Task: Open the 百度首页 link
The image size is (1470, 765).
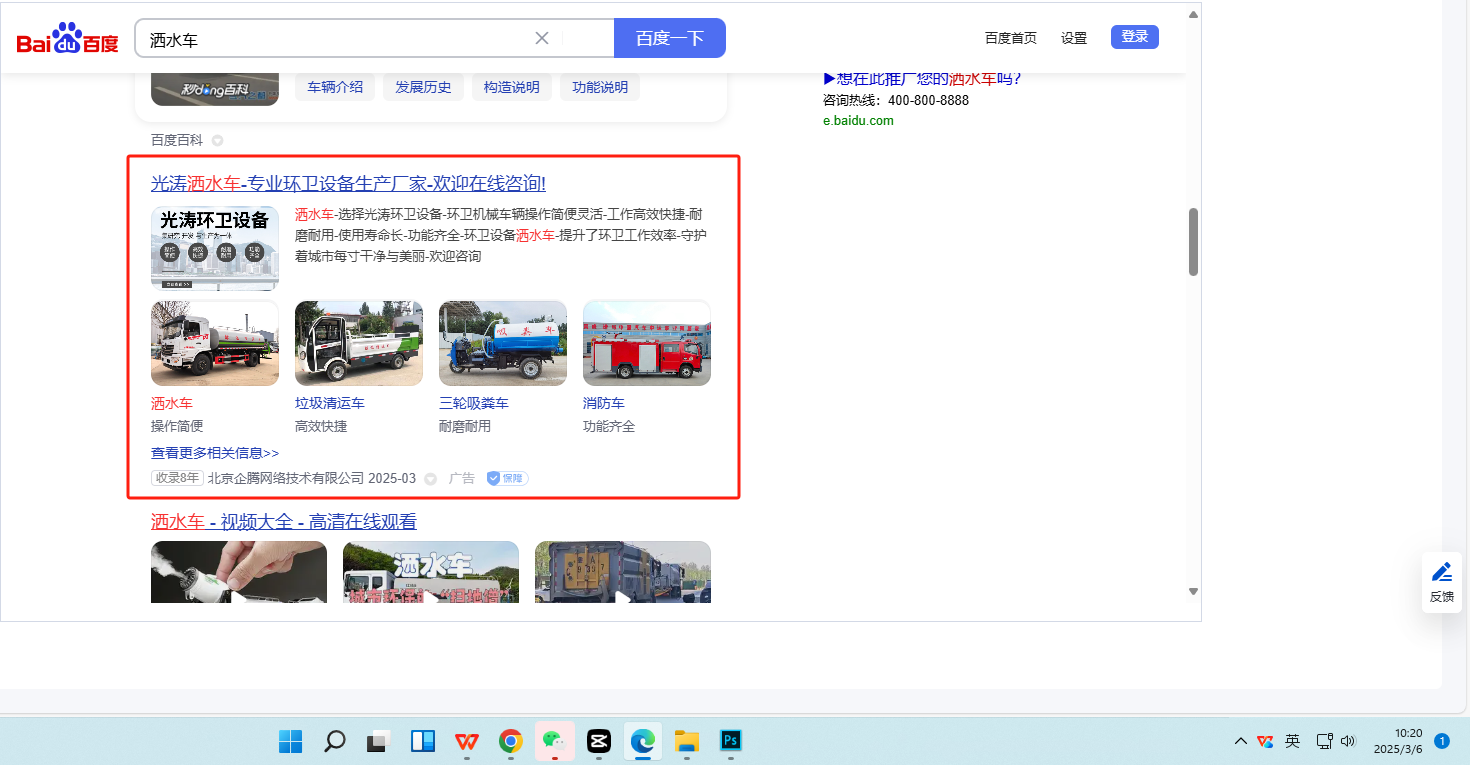Action: tap(1011, 38)
